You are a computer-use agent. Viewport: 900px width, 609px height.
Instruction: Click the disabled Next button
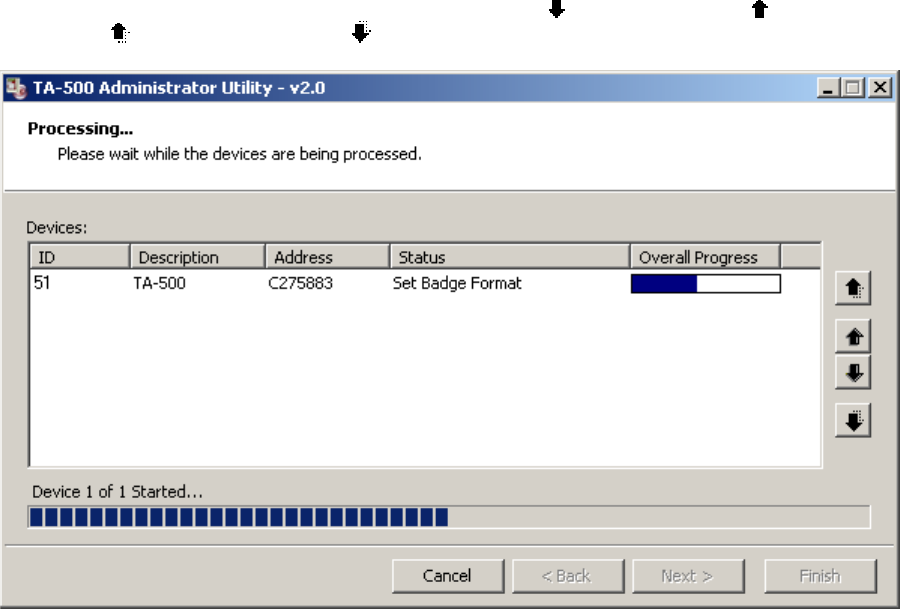click(x=688, y=576)
